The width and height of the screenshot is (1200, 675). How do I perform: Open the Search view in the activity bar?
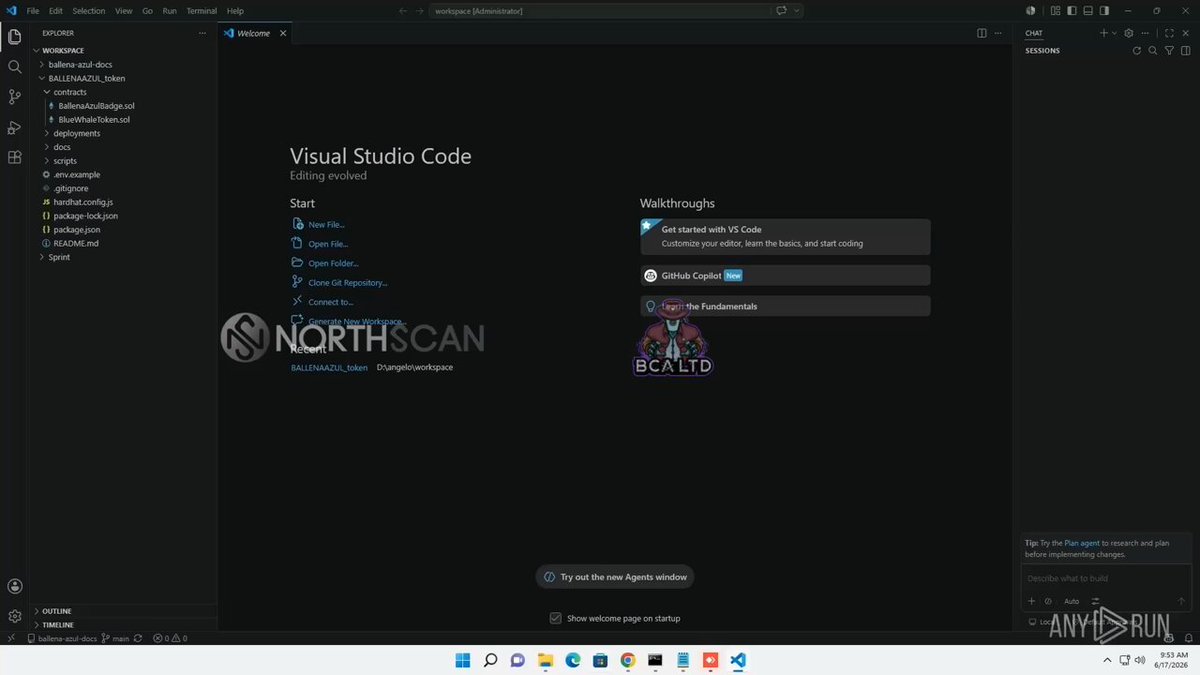tap(14, 67)
